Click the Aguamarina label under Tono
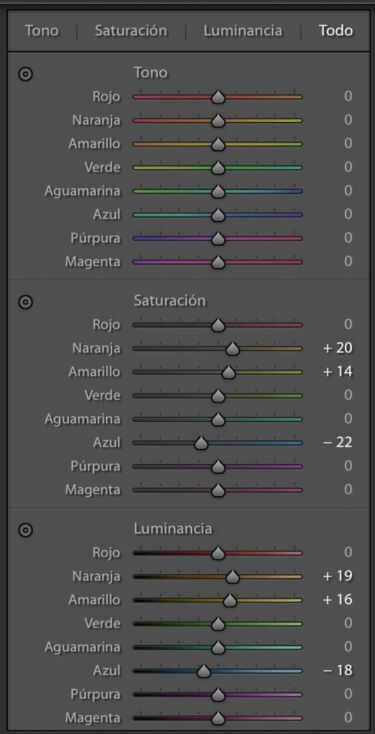 coord(82,191)
